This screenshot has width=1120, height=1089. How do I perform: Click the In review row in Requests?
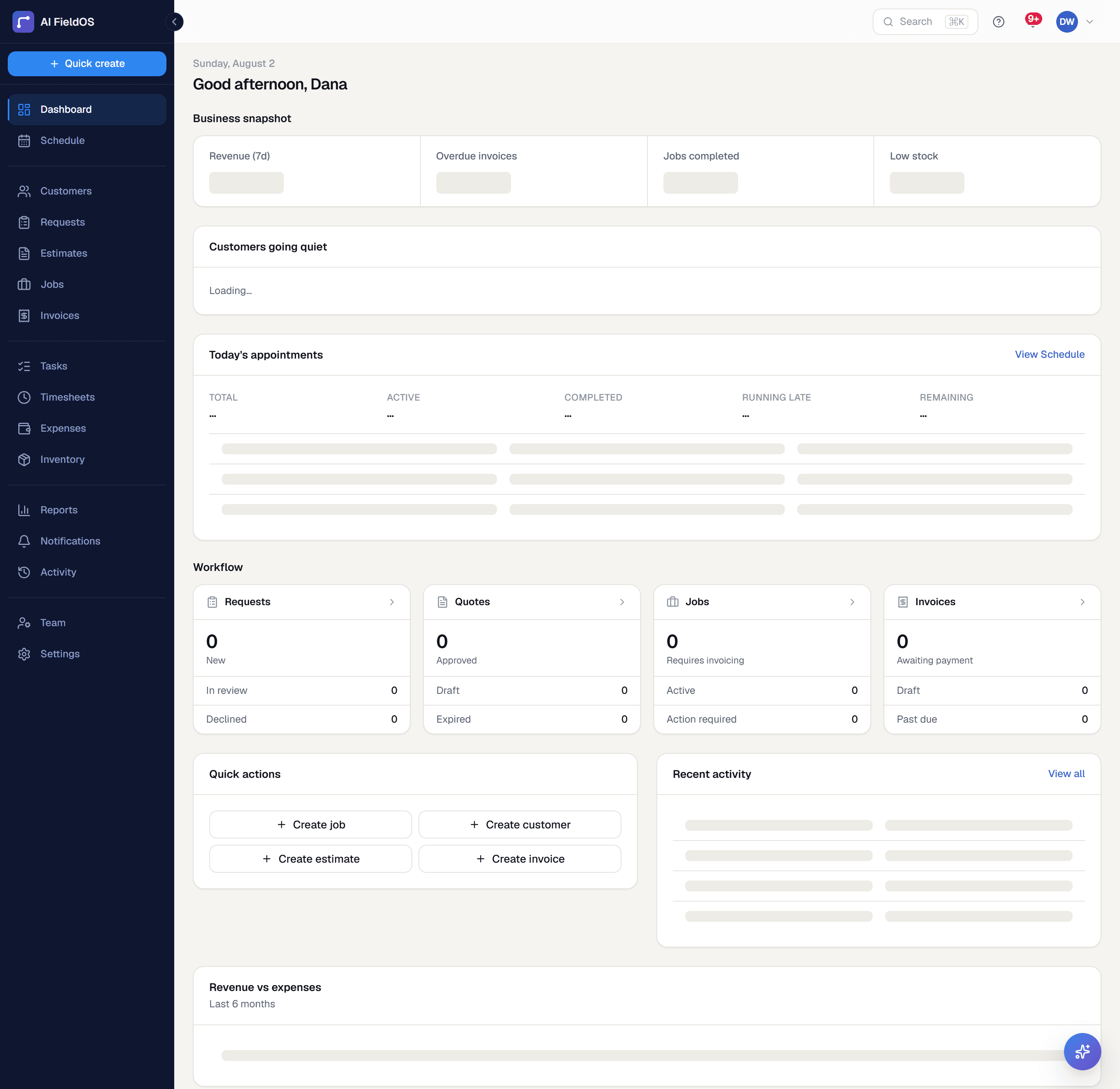(x=302, y=690)
